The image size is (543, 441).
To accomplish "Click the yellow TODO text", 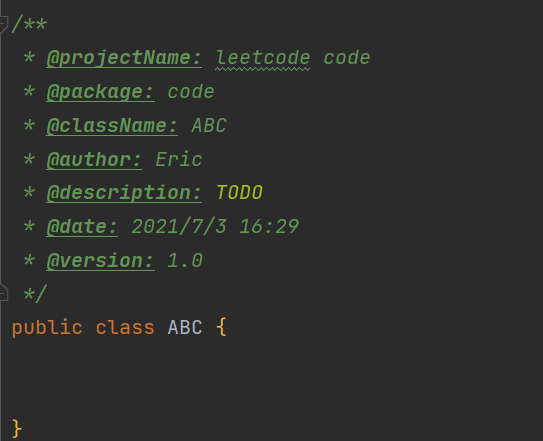I will 239,193.
